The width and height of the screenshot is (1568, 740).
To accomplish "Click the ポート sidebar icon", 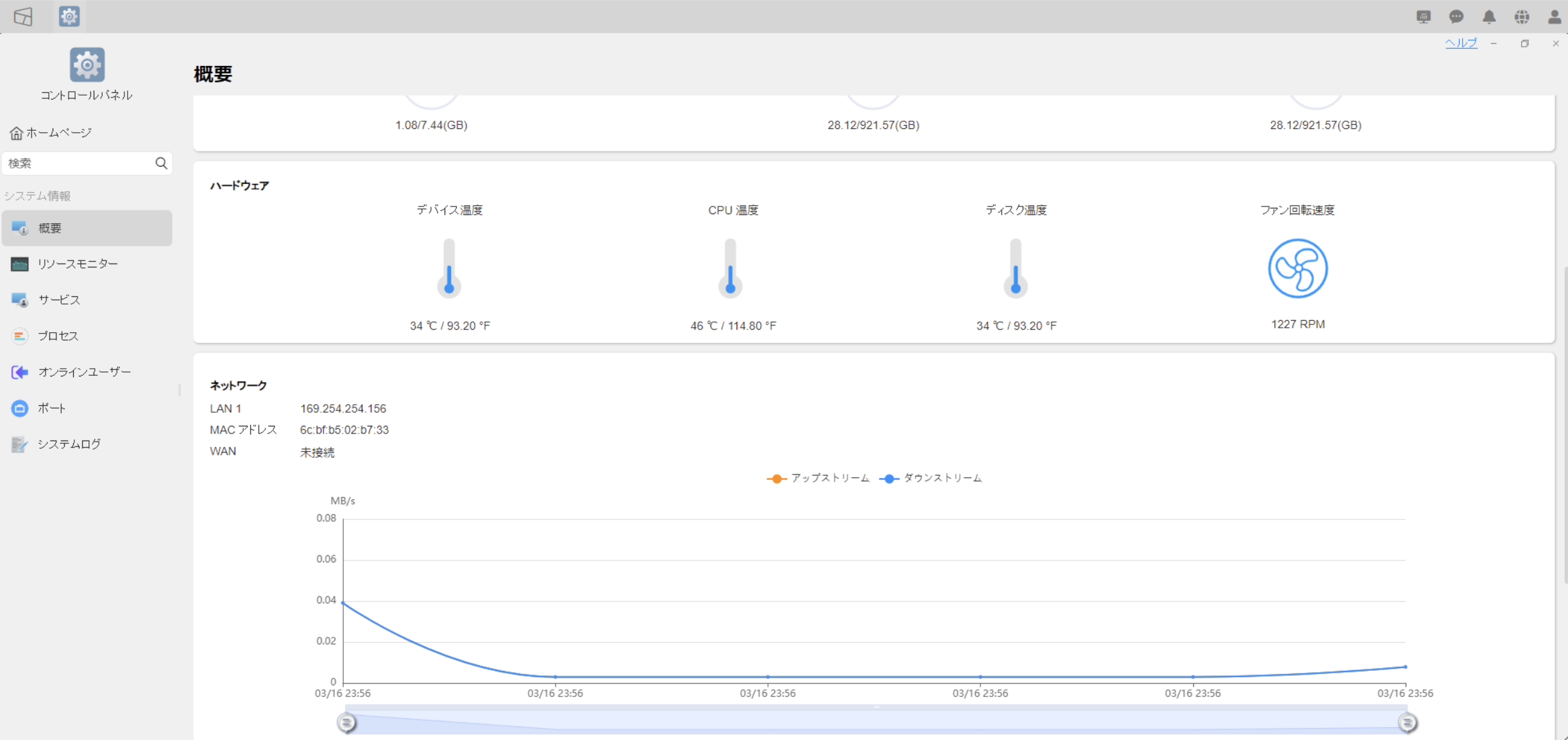I will coord(19,408).
